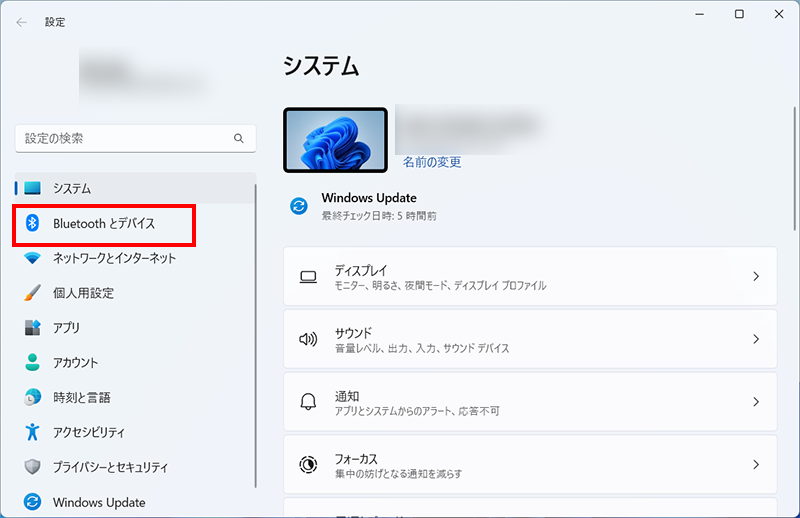Click the 時刻と言語 globe clock icon

point(33,397)
